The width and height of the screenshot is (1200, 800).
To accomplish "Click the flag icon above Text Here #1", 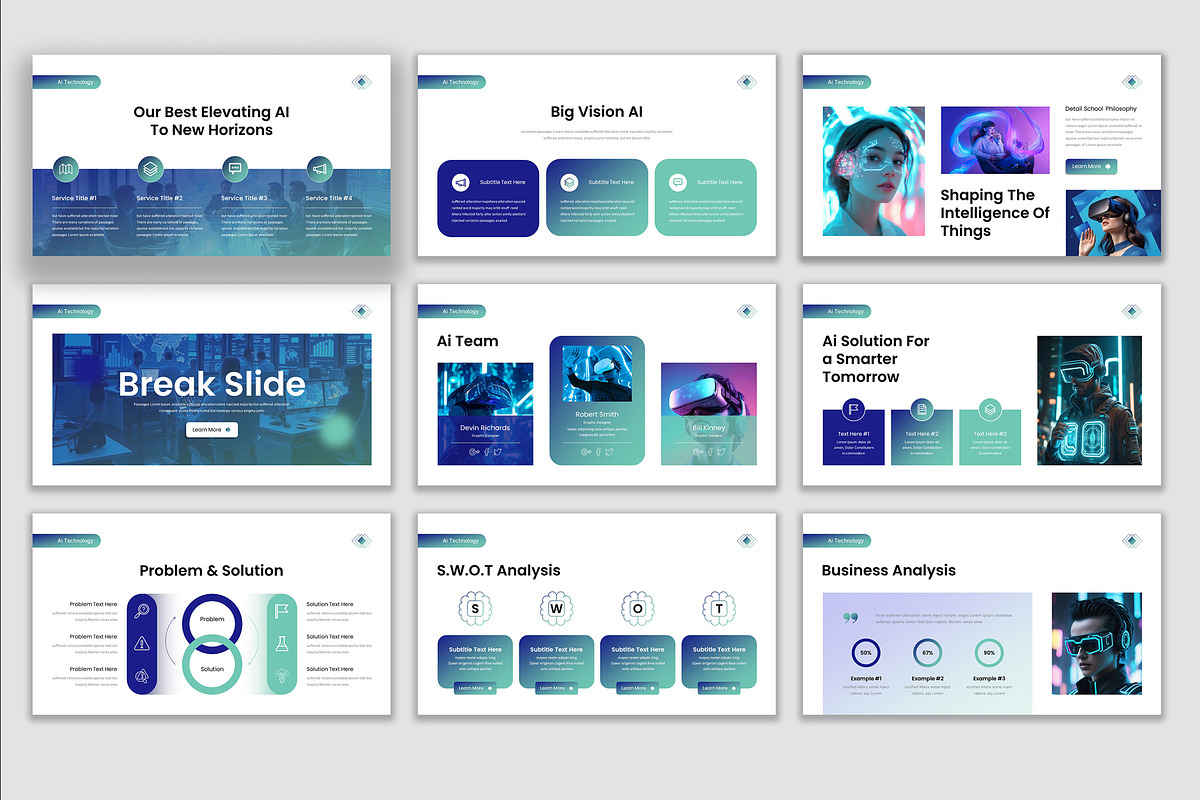I will [x=853, y=409].
